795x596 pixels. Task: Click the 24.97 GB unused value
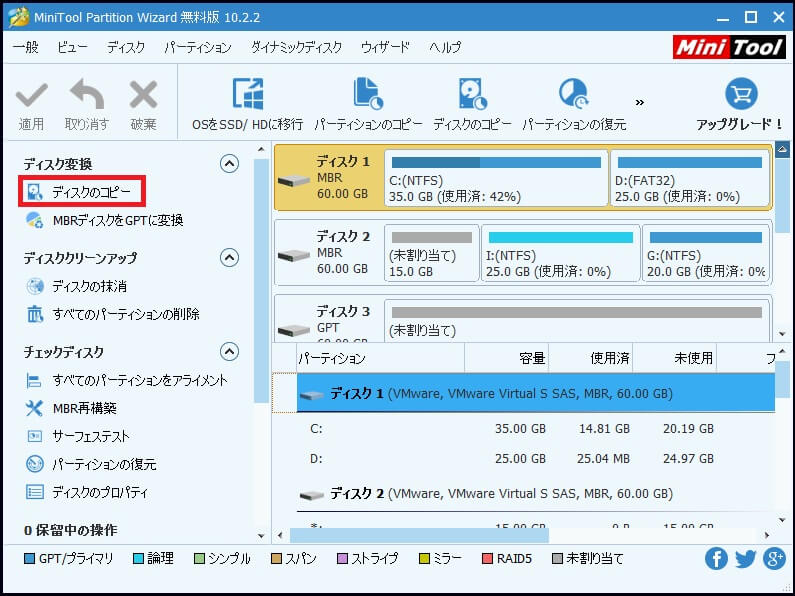(x=688, y=459)
